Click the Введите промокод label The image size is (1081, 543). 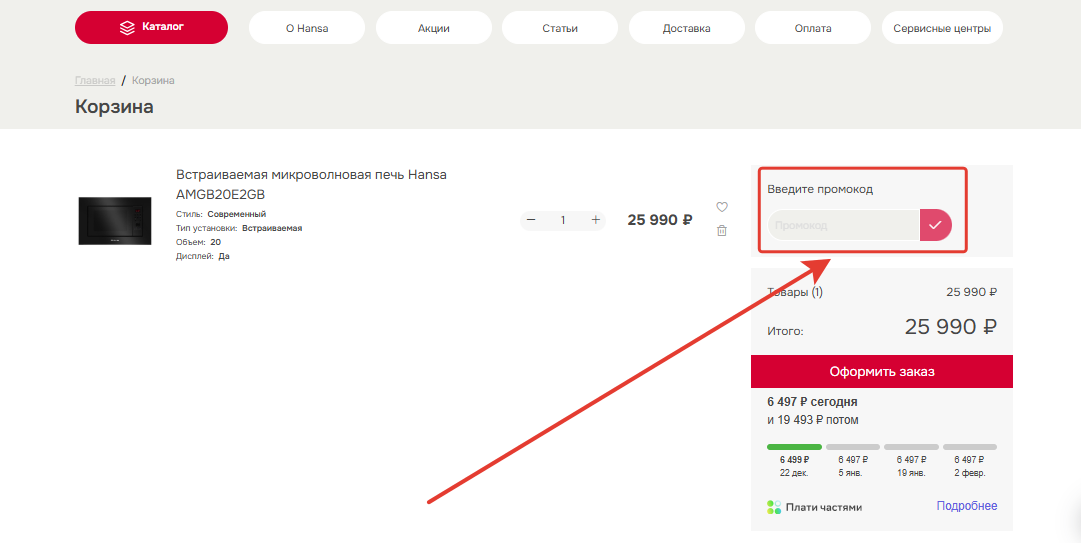click(820, 189)
